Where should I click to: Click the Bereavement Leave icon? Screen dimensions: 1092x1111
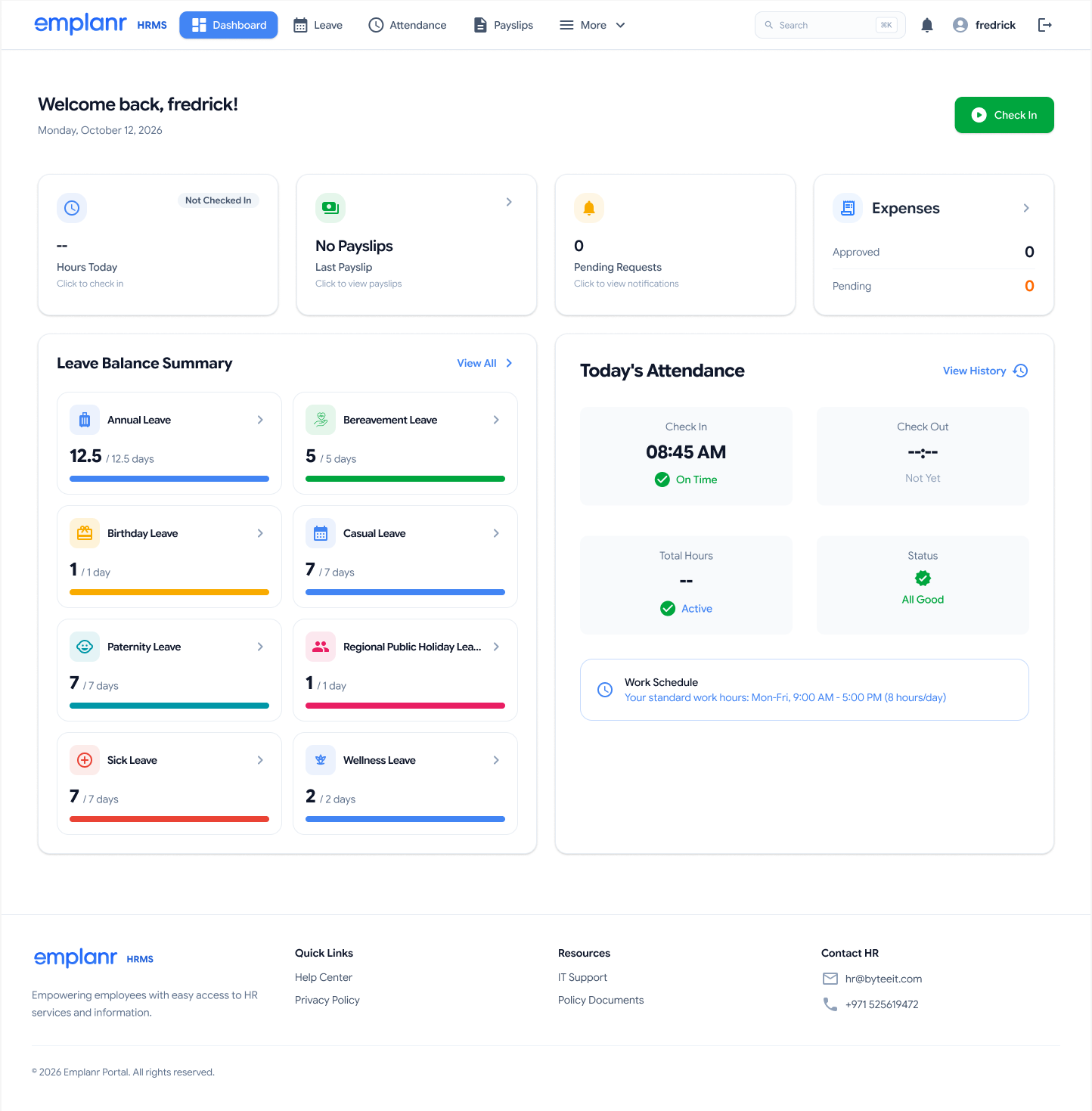pos(321,420)
